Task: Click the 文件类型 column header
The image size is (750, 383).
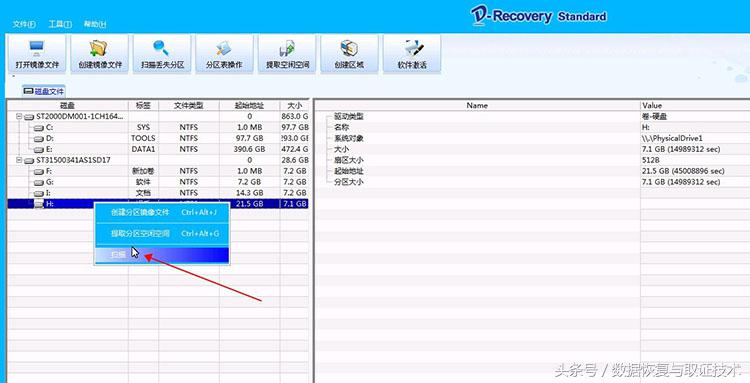Action: [x=189, y=105]
